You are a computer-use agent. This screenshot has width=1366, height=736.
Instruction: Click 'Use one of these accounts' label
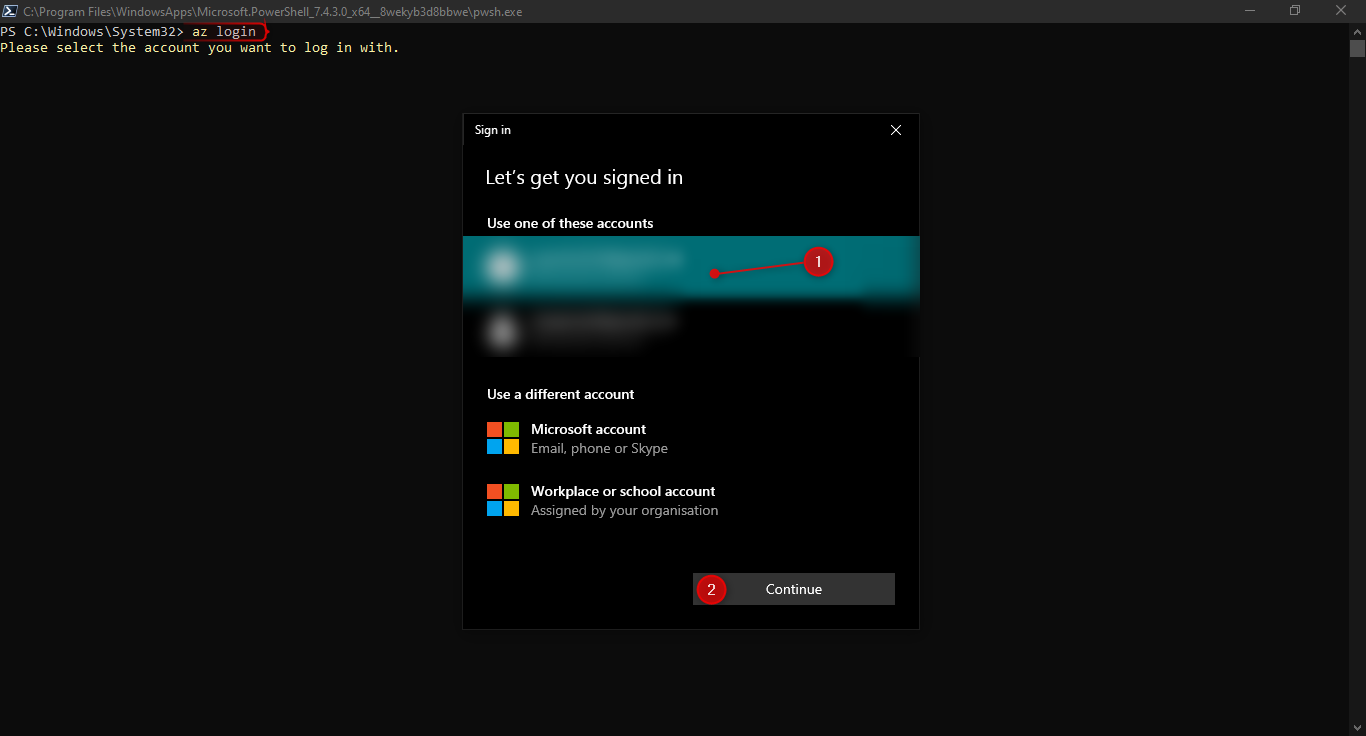click(x=570, y=223)
